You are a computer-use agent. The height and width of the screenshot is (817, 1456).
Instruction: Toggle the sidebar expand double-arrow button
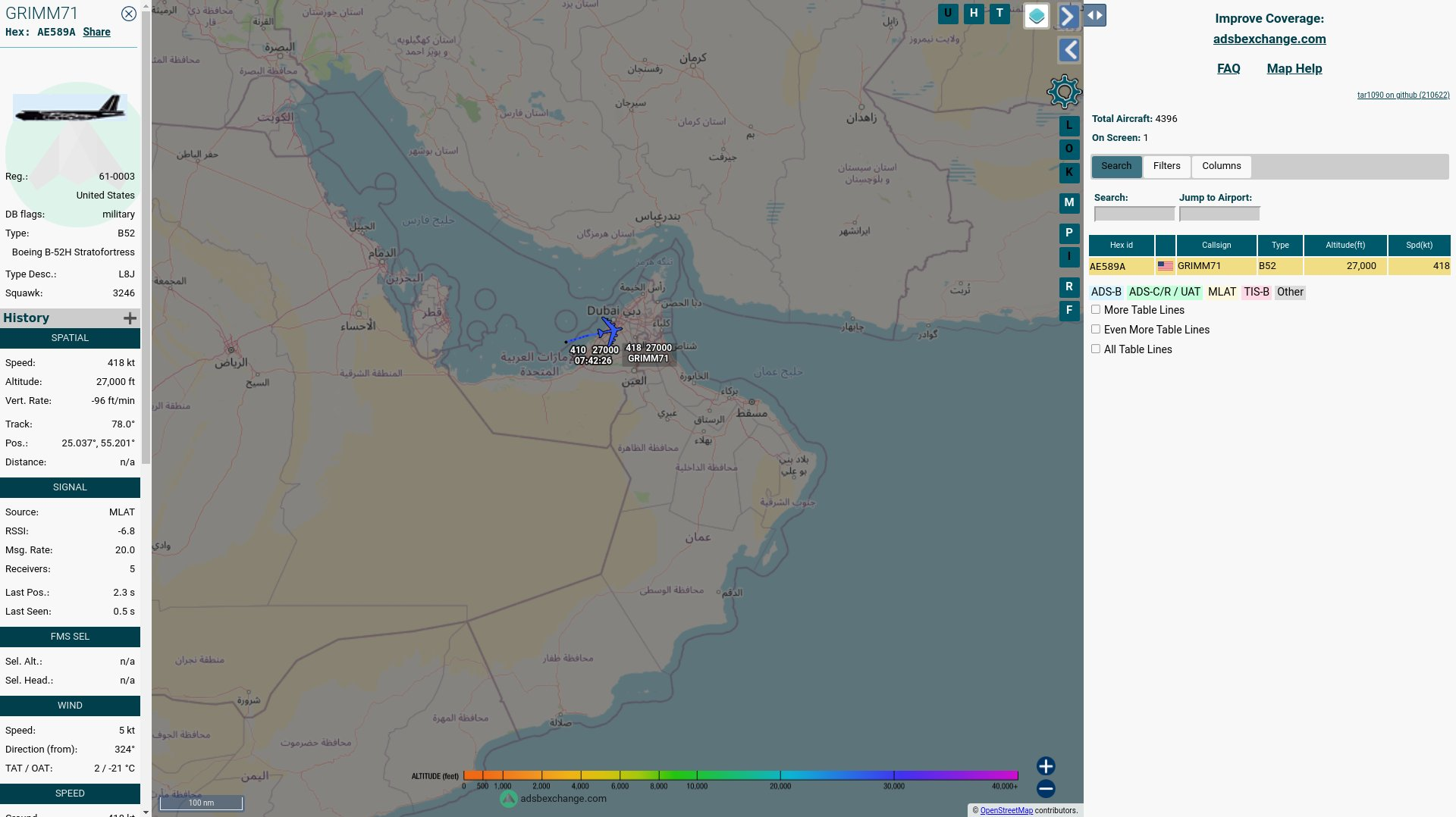[1095, 15]
